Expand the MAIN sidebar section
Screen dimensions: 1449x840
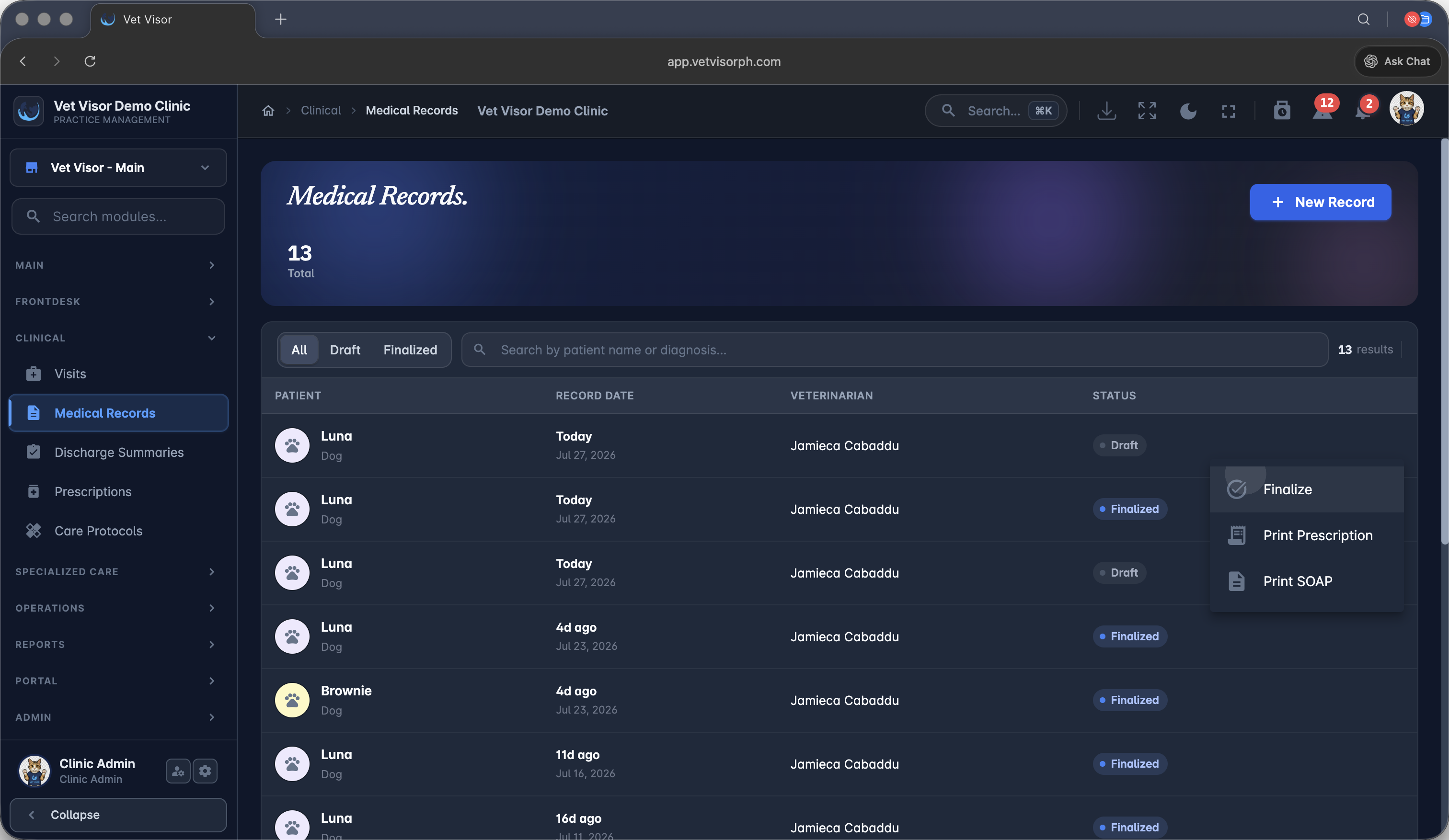point(115,265)
